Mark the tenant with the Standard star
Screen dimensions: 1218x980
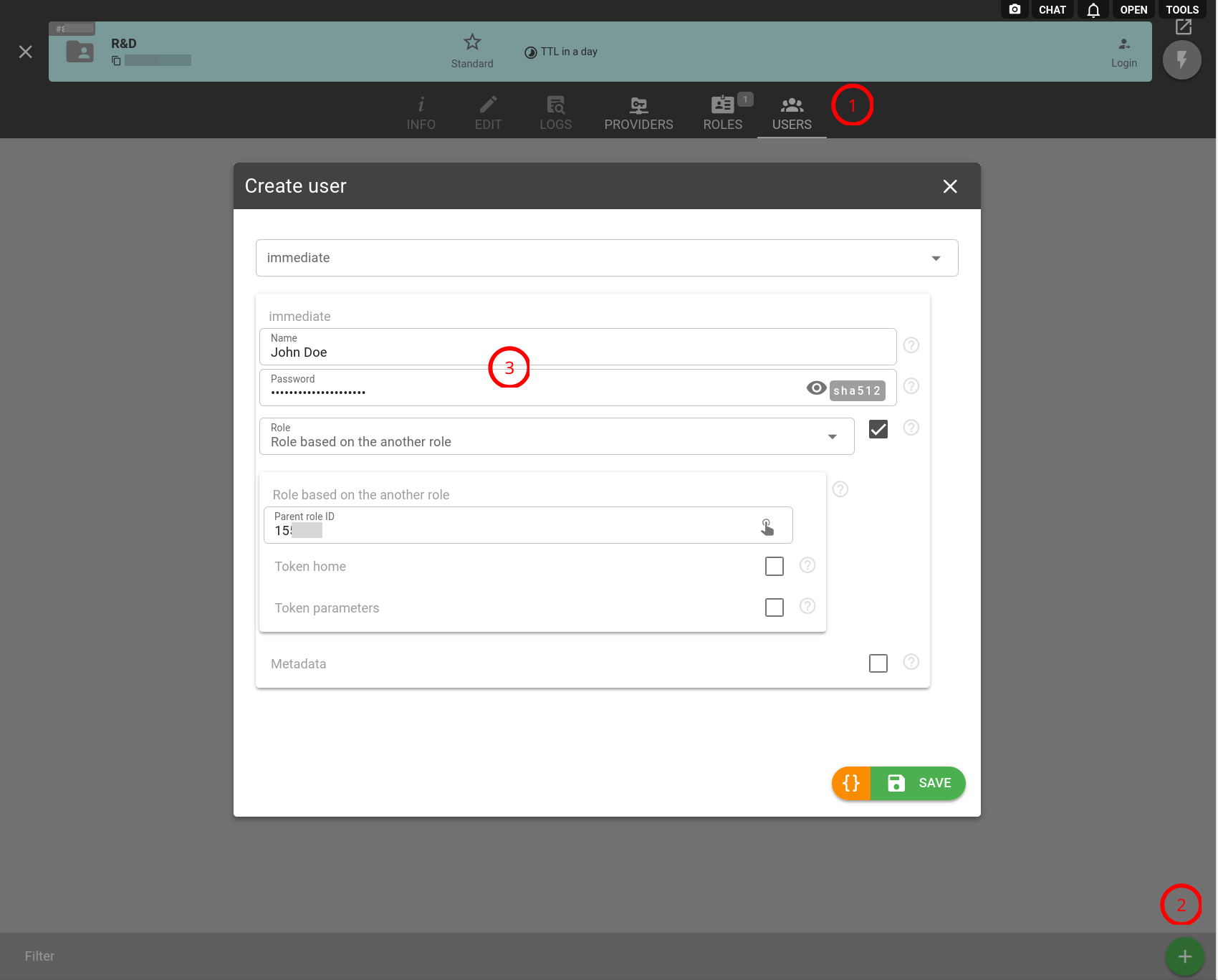pyautogui.click(x=472, y=43)
